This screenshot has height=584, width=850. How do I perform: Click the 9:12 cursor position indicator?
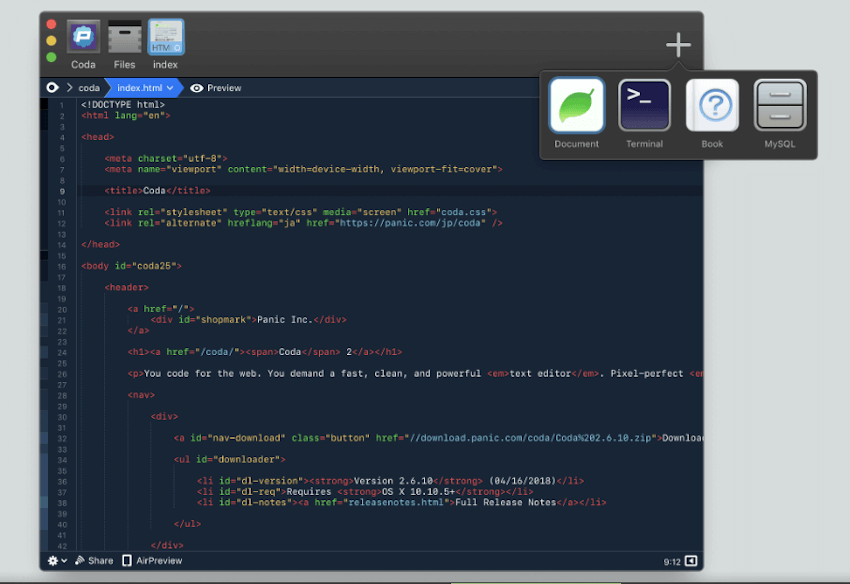(672, 562)
